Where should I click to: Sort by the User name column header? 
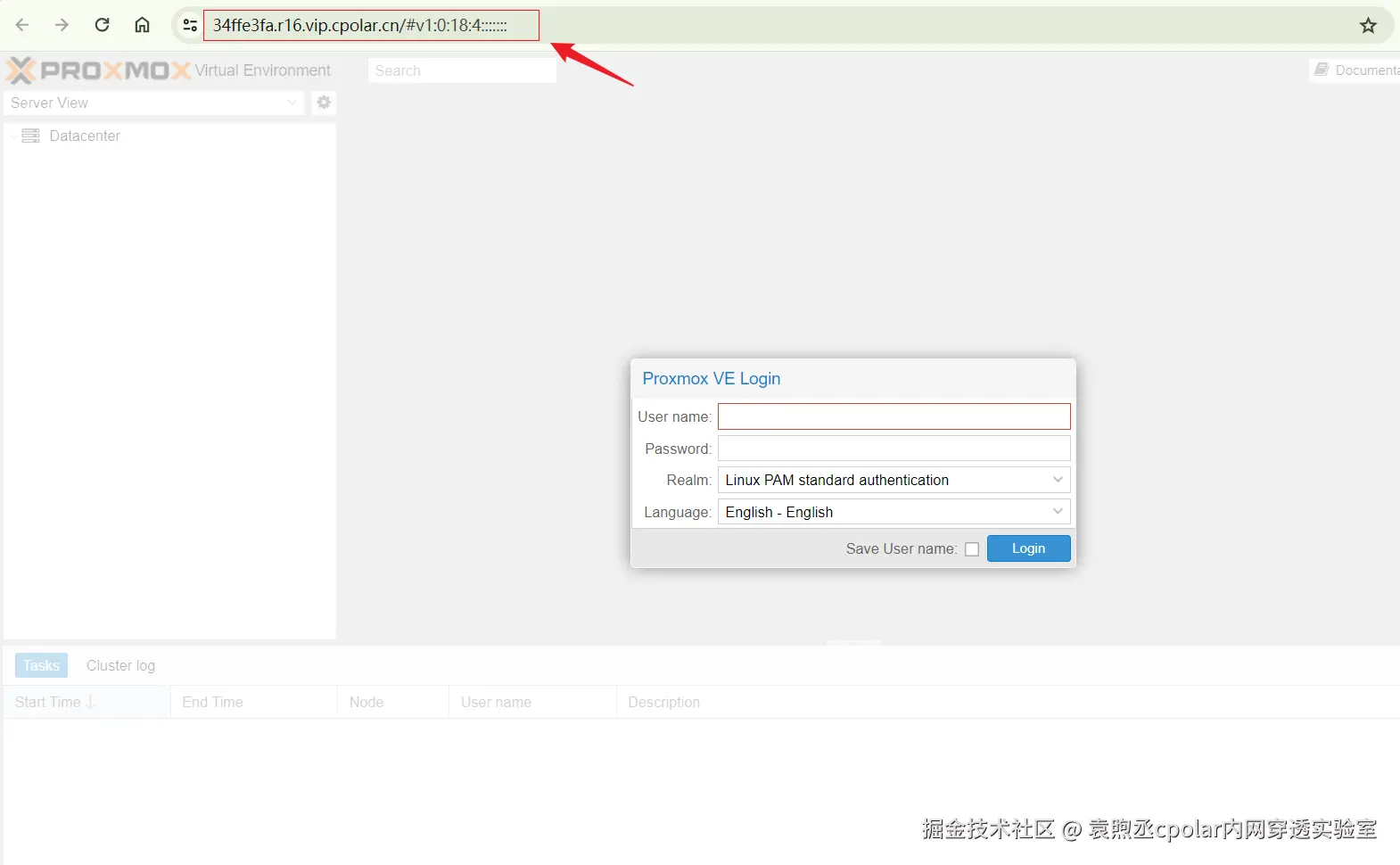click(x=532, y=702)
